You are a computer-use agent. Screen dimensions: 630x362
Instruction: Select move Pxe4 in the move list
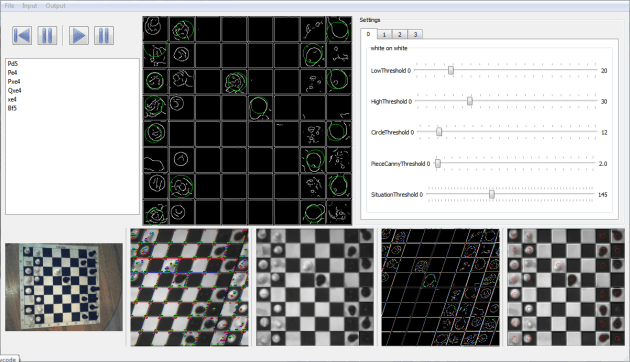click(14, 82)
